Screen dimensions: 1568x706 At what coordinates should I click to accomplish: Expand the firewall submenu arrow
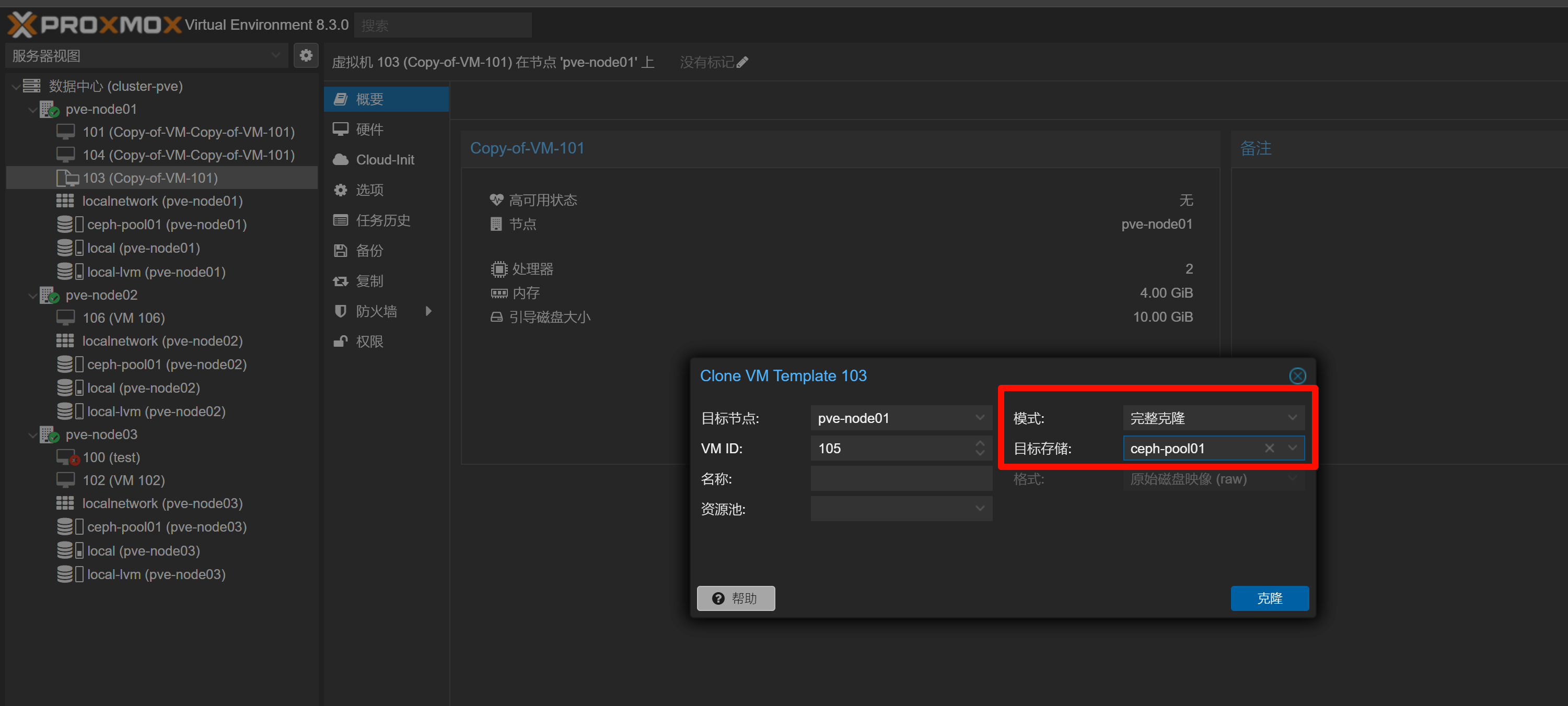coord(428,311)
